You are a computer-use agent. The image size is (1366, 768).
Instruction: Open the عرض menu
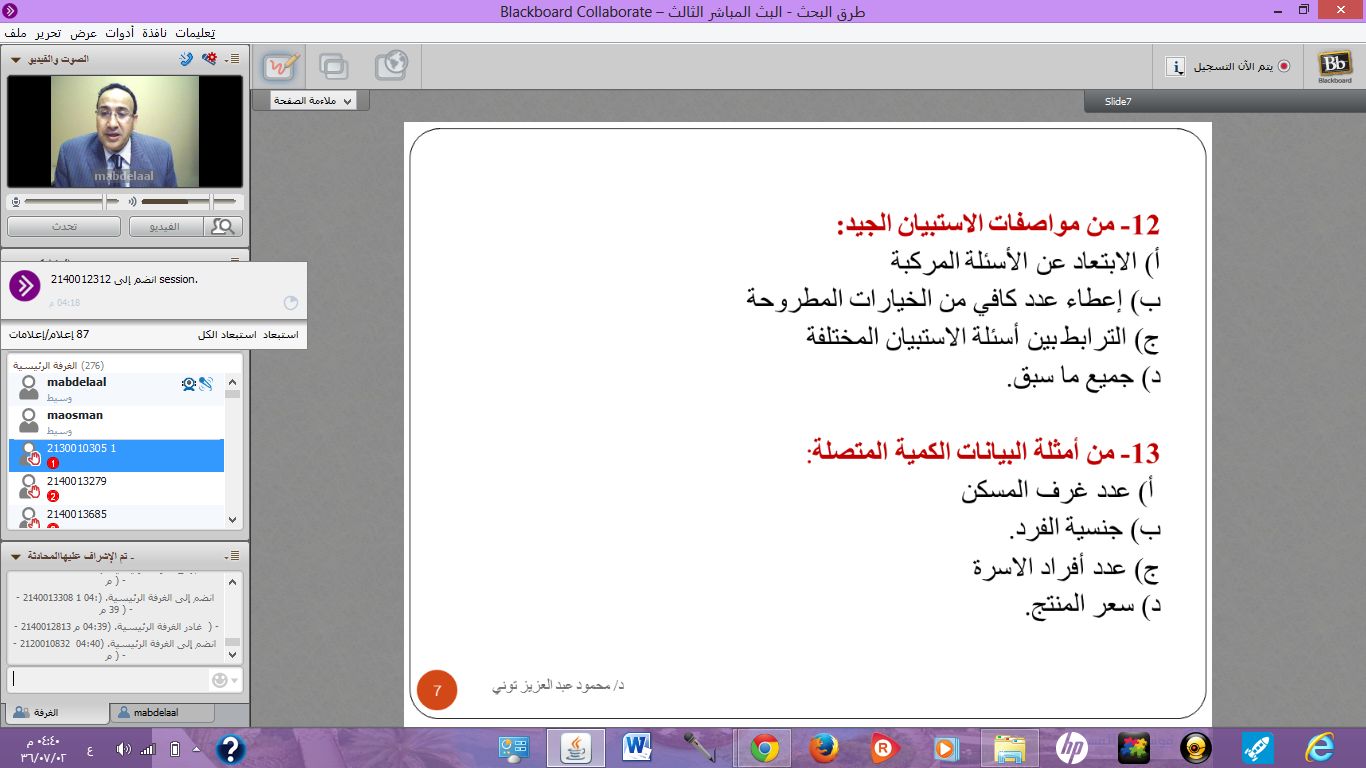pos(83,32)
